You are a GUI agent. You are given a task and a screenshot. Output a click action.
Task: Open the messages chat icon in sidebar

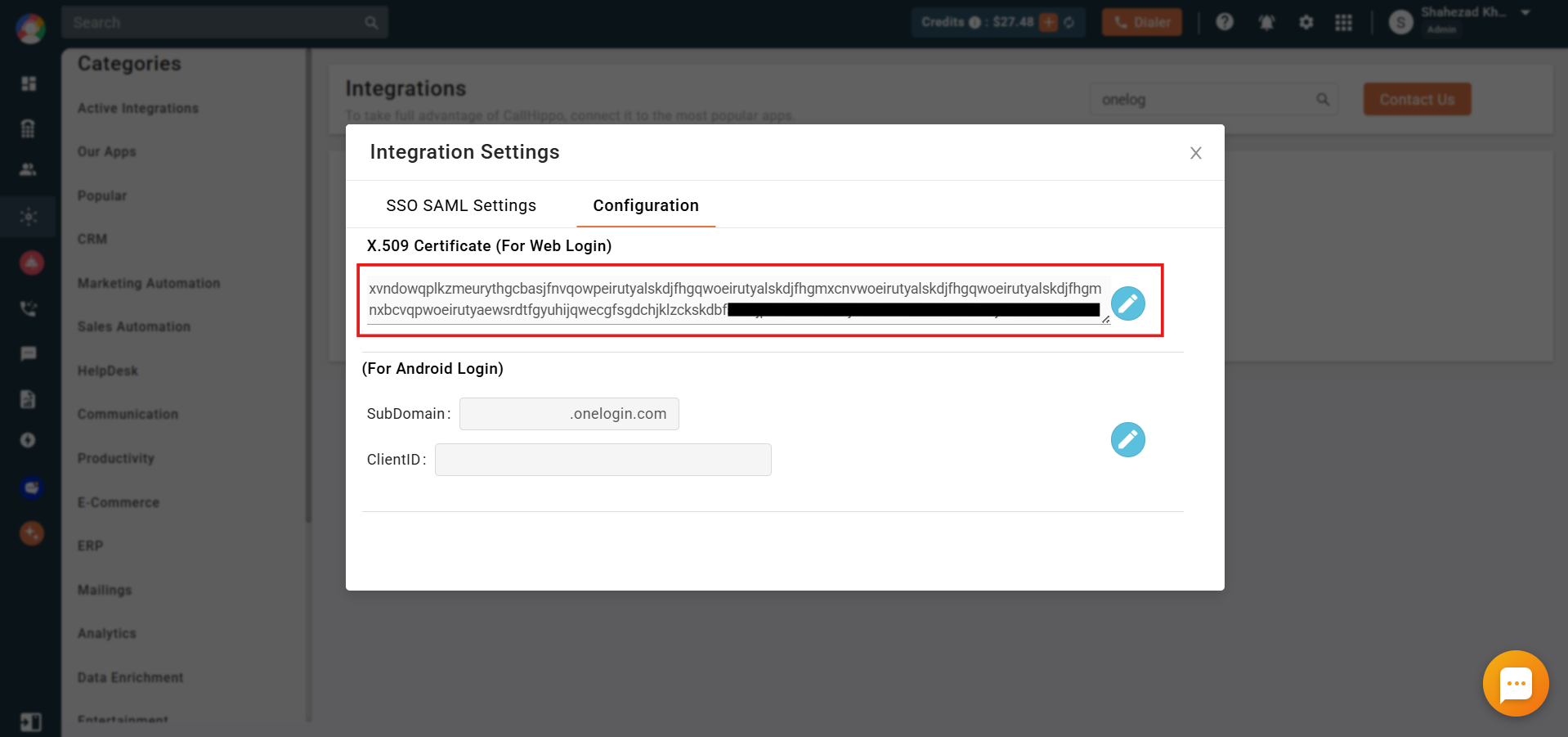pyautogui.click(x=29, y=353)
